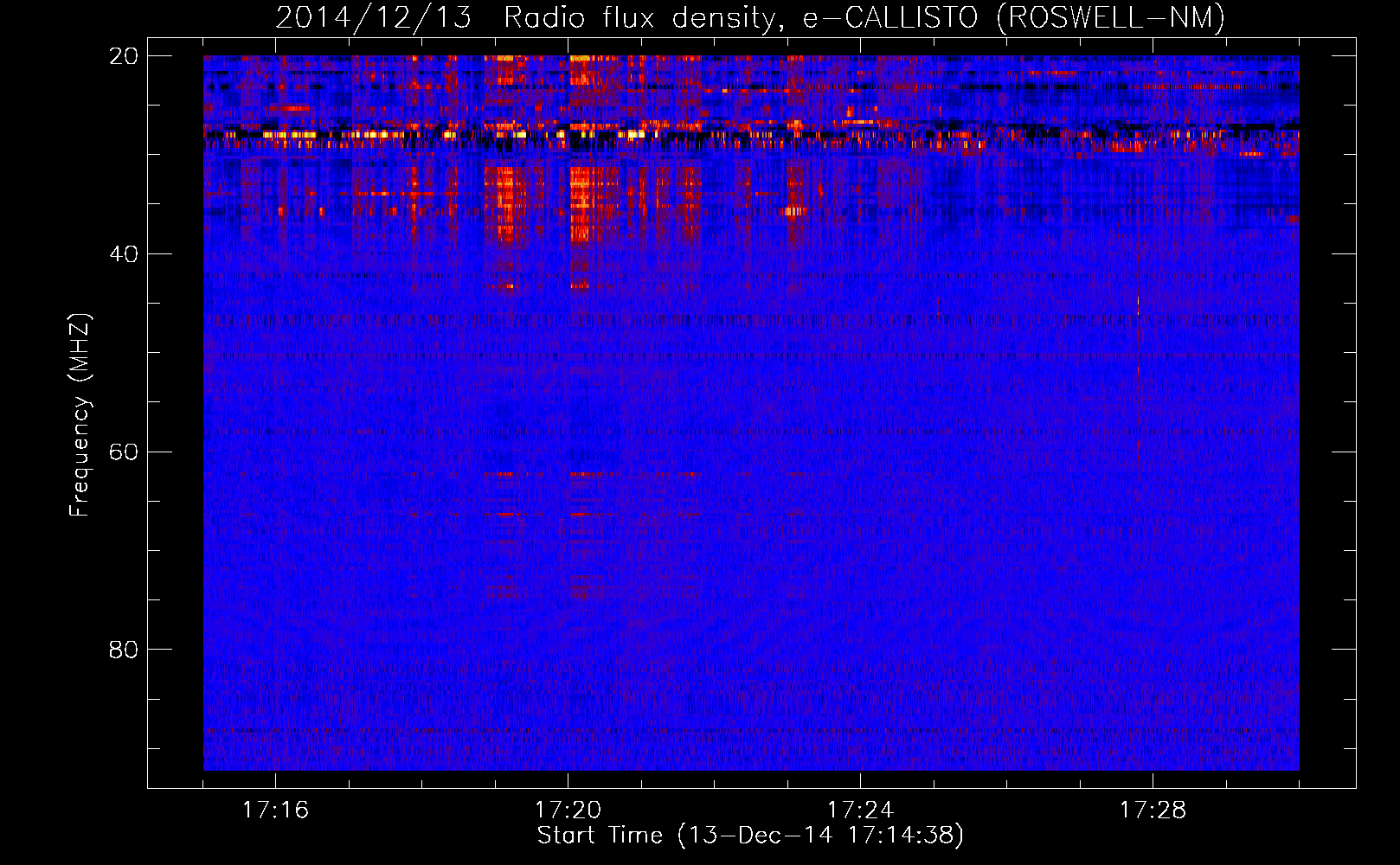Click the 17:20 time axis label
The width and height of the screenshot is (1400, 865).
tap(568, 810)
